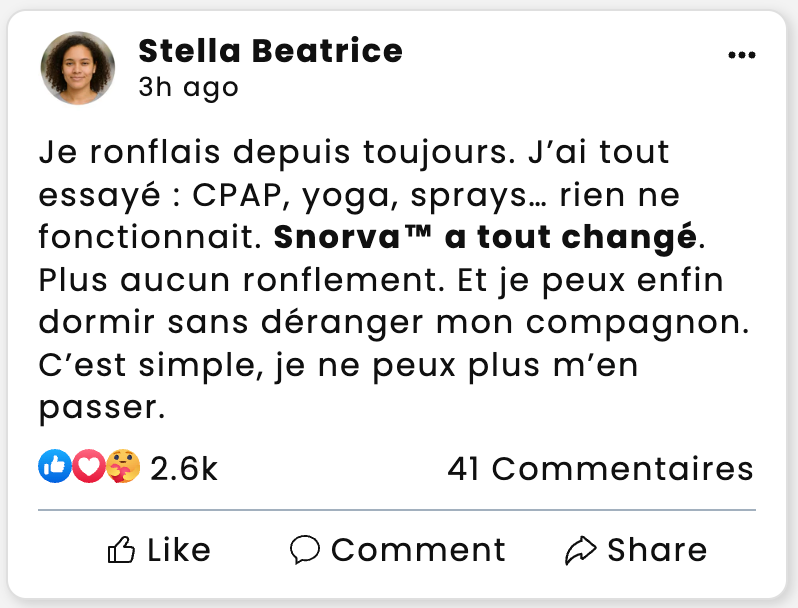Viewport: 798px width, 608px height.
Task: Click the speech bubble Comment icon
Action: pyautogui.click(x=305, y=549)
